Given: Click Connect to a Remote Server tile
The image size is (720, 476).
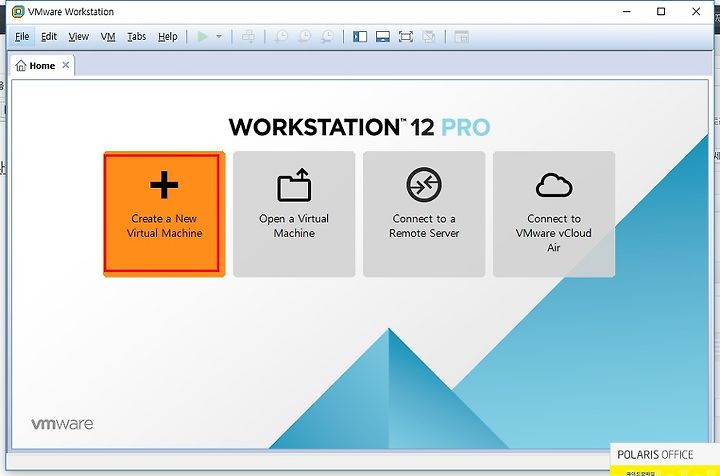Looking at the screenshot, I should pyautogui.click(x=424, y=214).
